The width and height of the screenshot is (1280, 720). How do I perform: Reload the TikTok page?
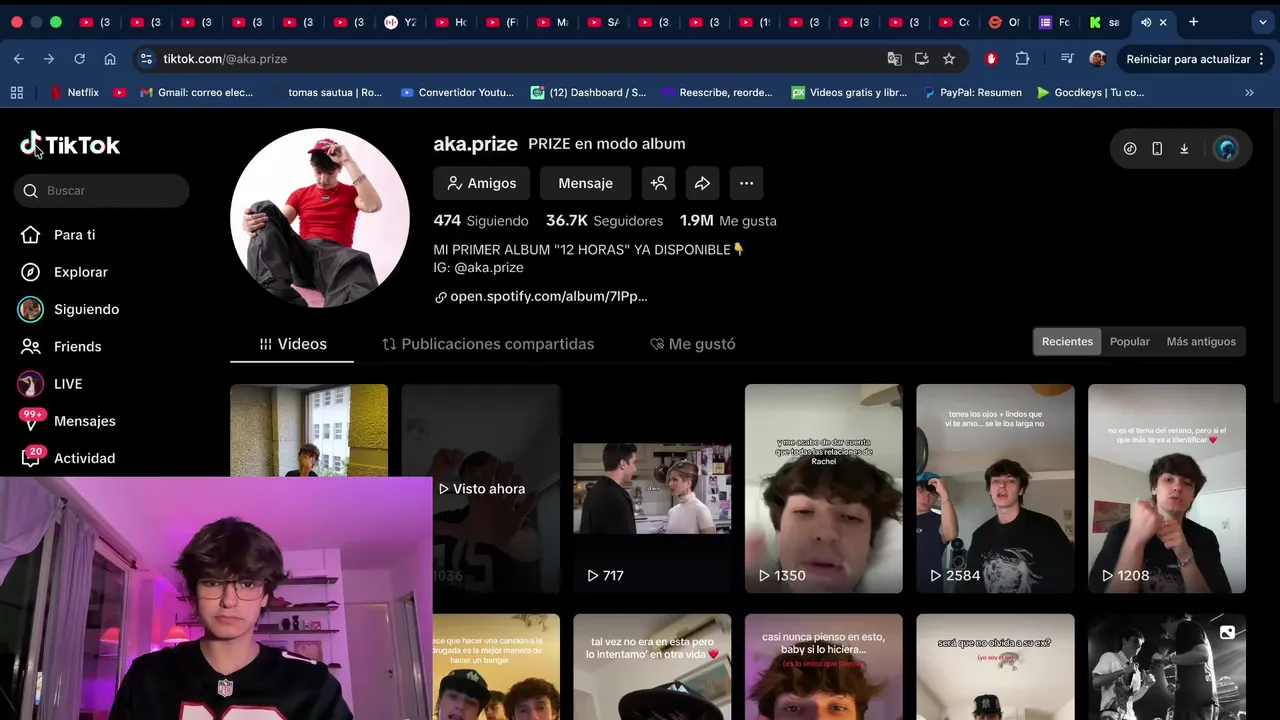[79, 59]
